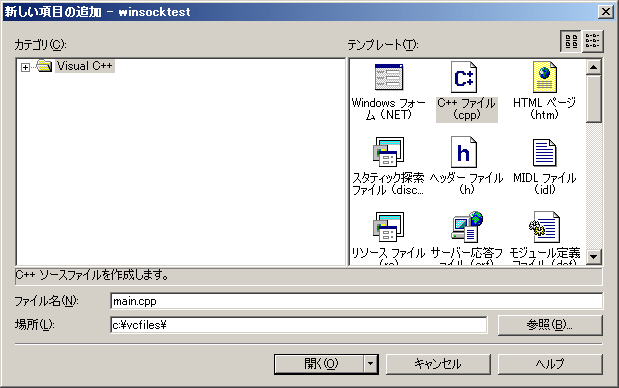Viewport: 619px width, 388px height.
Task: Select the resource file template icon
Action: [x=388, y=227]
